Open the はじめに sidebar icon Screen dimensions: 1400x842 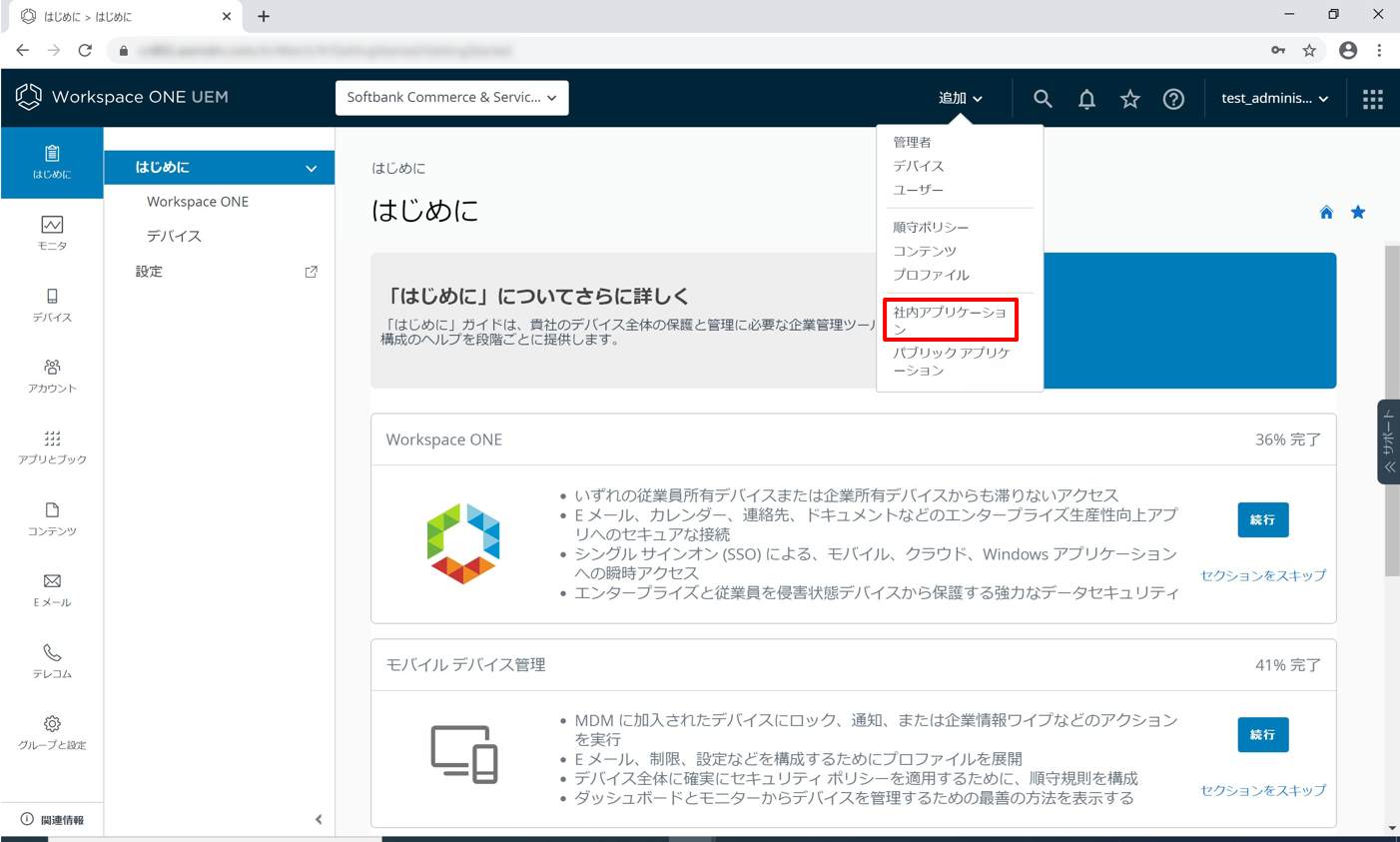tap(52, 162)
